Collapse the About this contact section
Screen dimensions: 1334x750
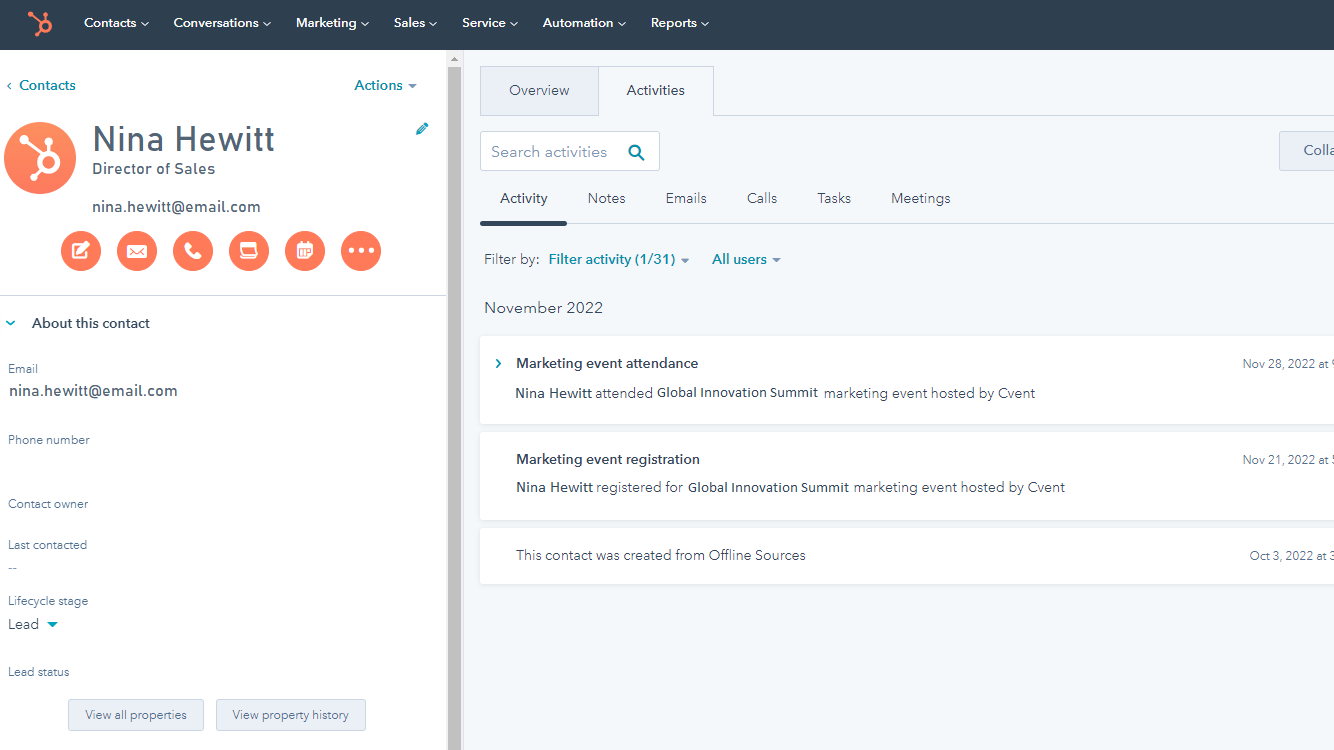(12, 324)
